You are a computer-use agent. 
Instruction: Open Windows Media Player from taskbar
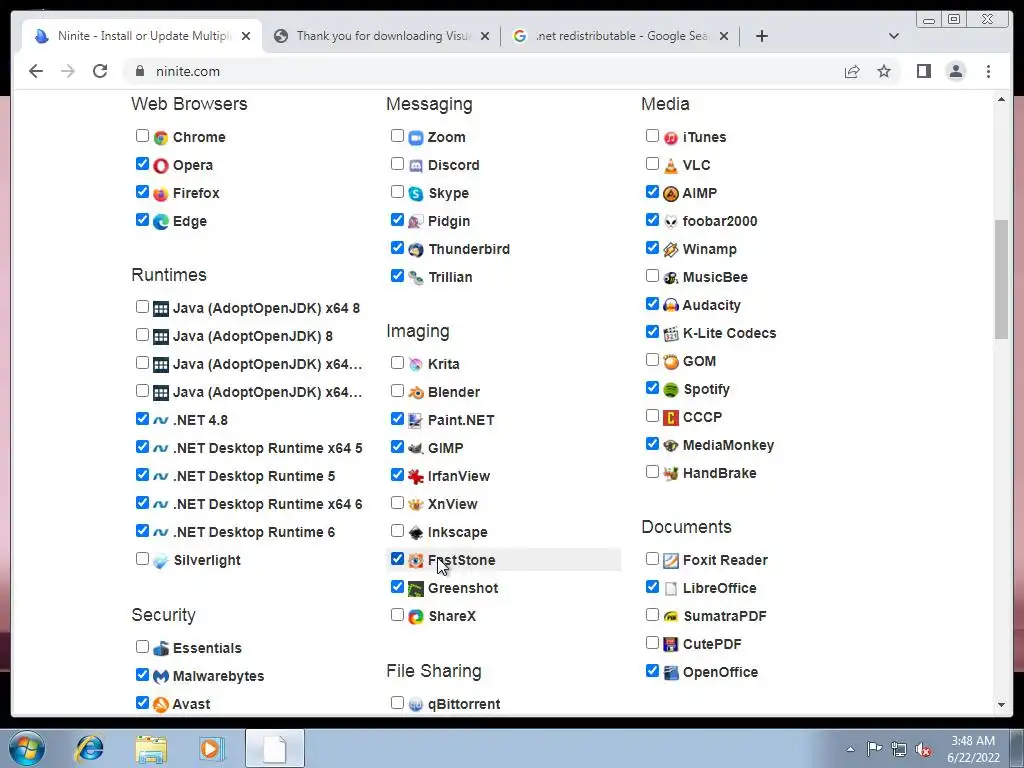(212, 748)
